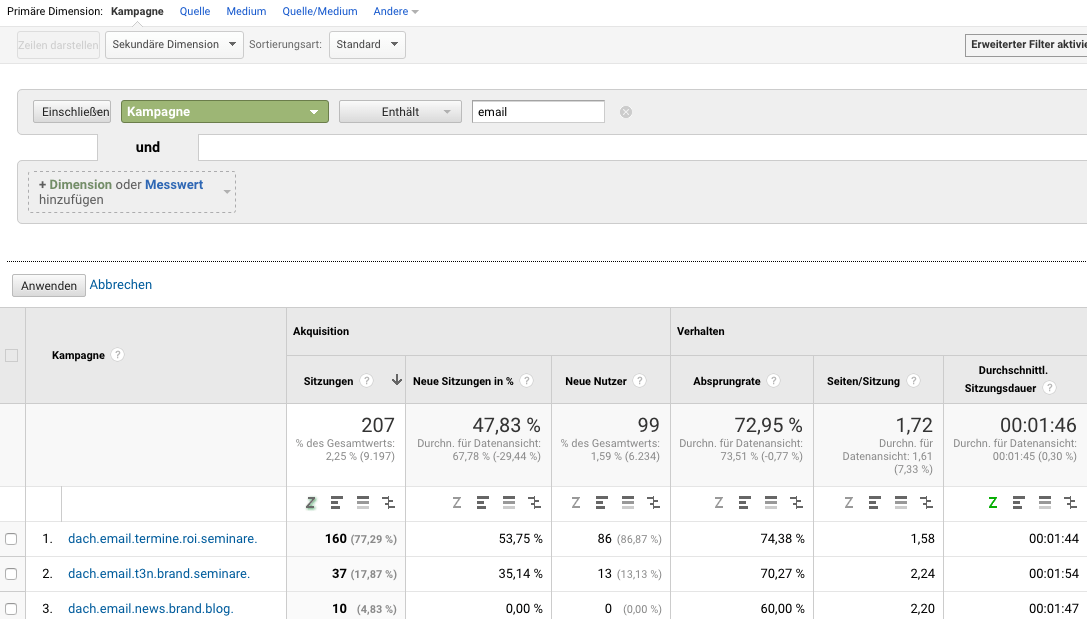Expand the green Kampagne dimension dropdown

tap(224, 112)
